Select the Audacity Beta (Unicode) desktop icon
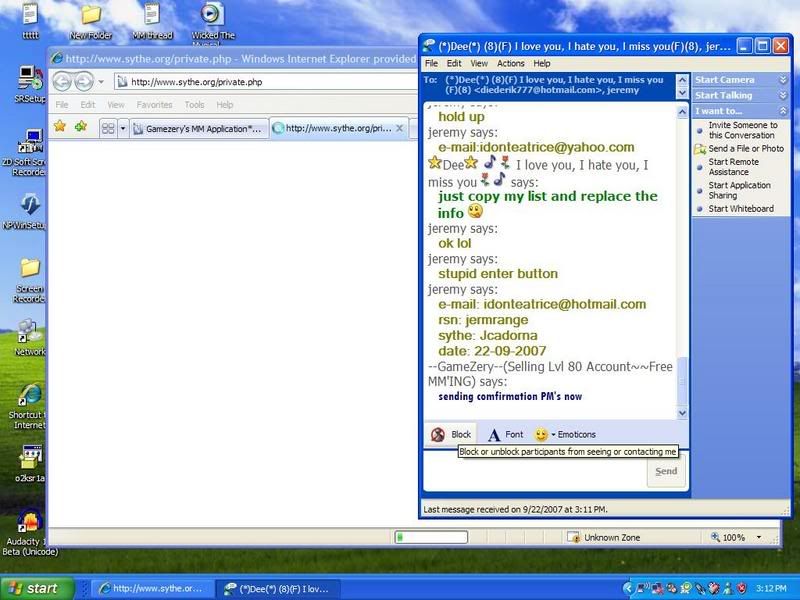Viewport: 800px width, 600px height. (x=30, y=533)
